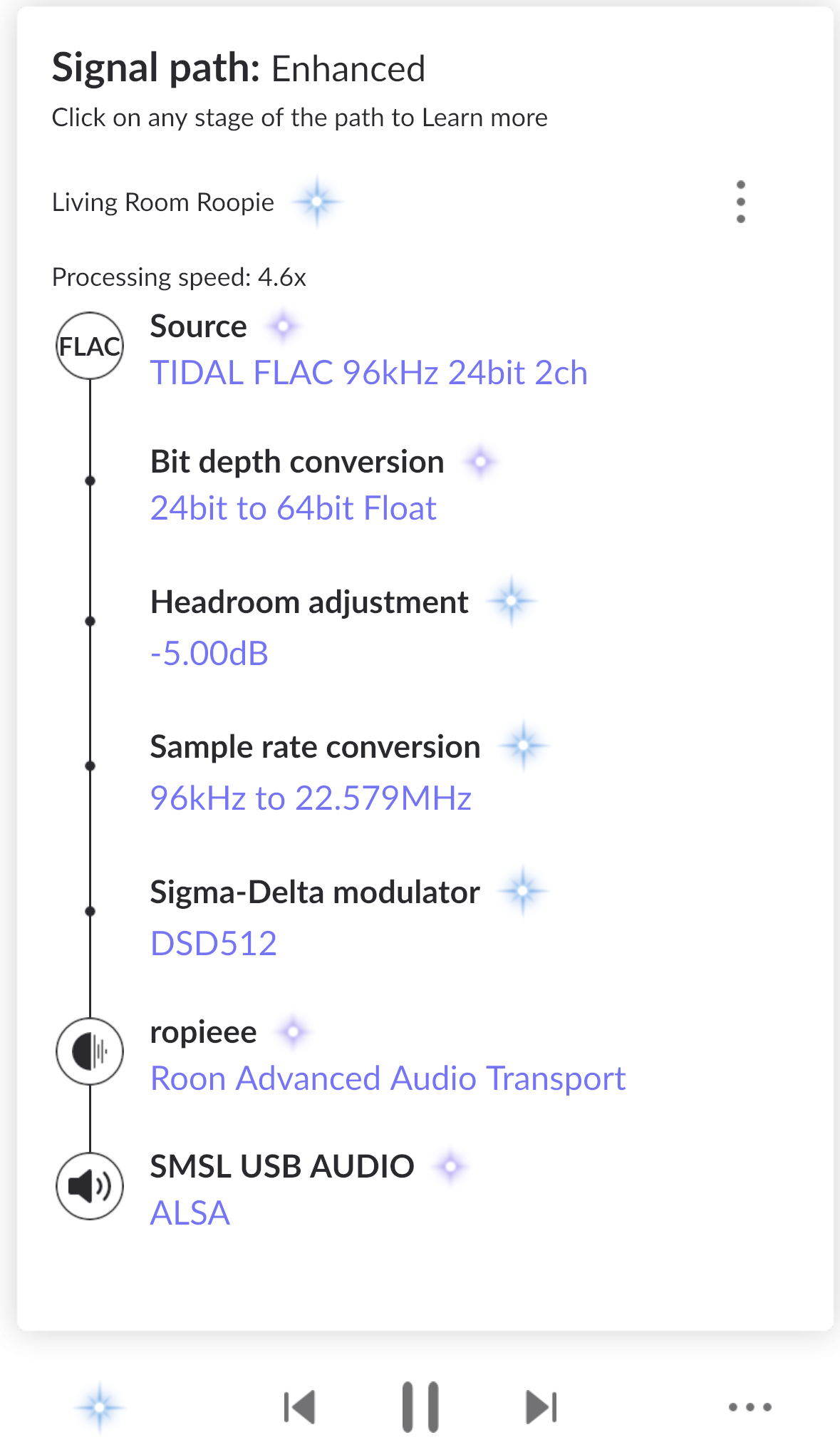Screen dimensions: 840x1452
Task: Open the TIDAL FLAC 96kHz 24bit 2ch link
Action: 369,373
